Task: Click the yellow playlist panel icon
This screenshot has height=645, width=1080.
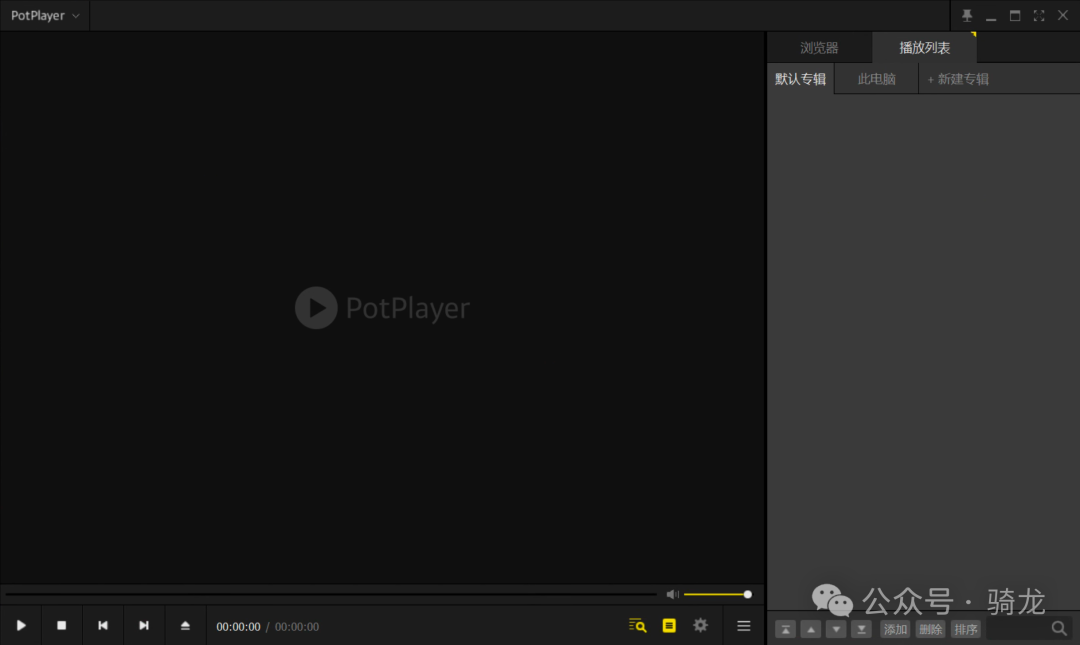Action: 669,625
